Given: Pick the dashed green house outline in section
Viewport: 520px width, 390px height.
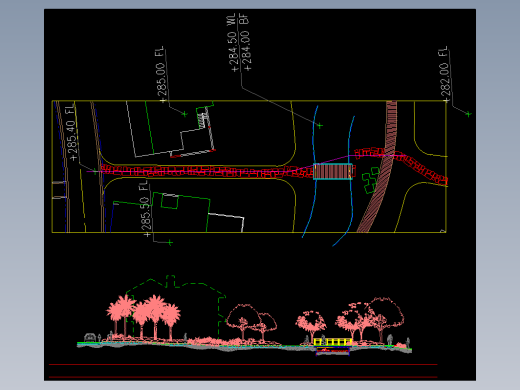Looking at the screenshot, I should 176,305.
